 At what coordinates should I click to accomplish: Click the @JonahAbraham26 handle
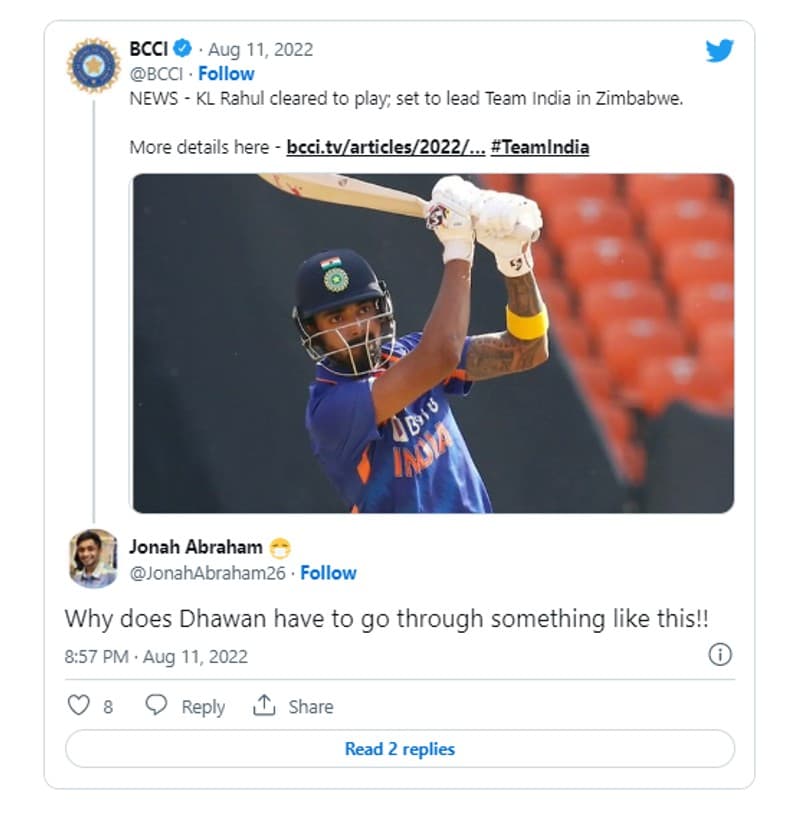209,573
